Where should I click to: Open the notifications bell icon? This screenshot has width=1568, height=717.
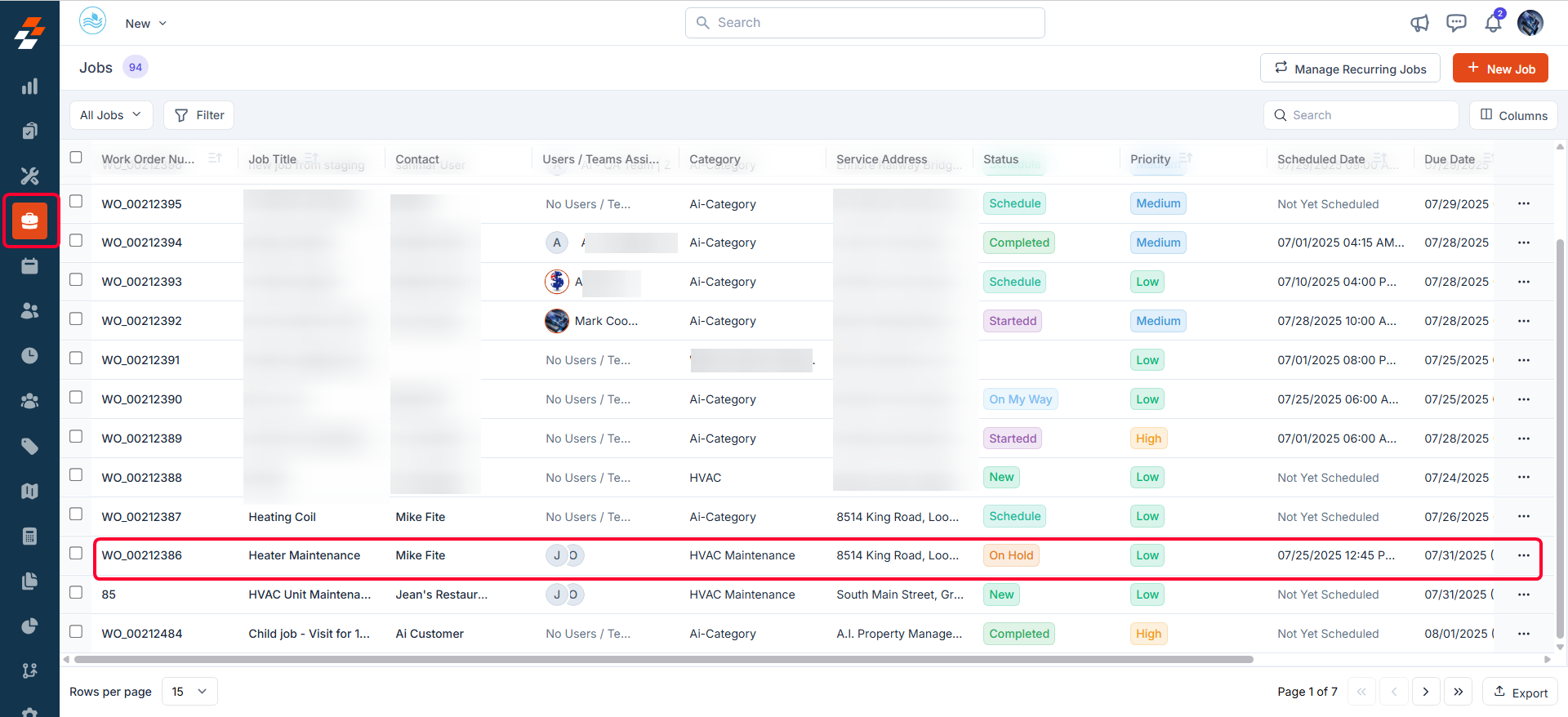click(1493, 22)
